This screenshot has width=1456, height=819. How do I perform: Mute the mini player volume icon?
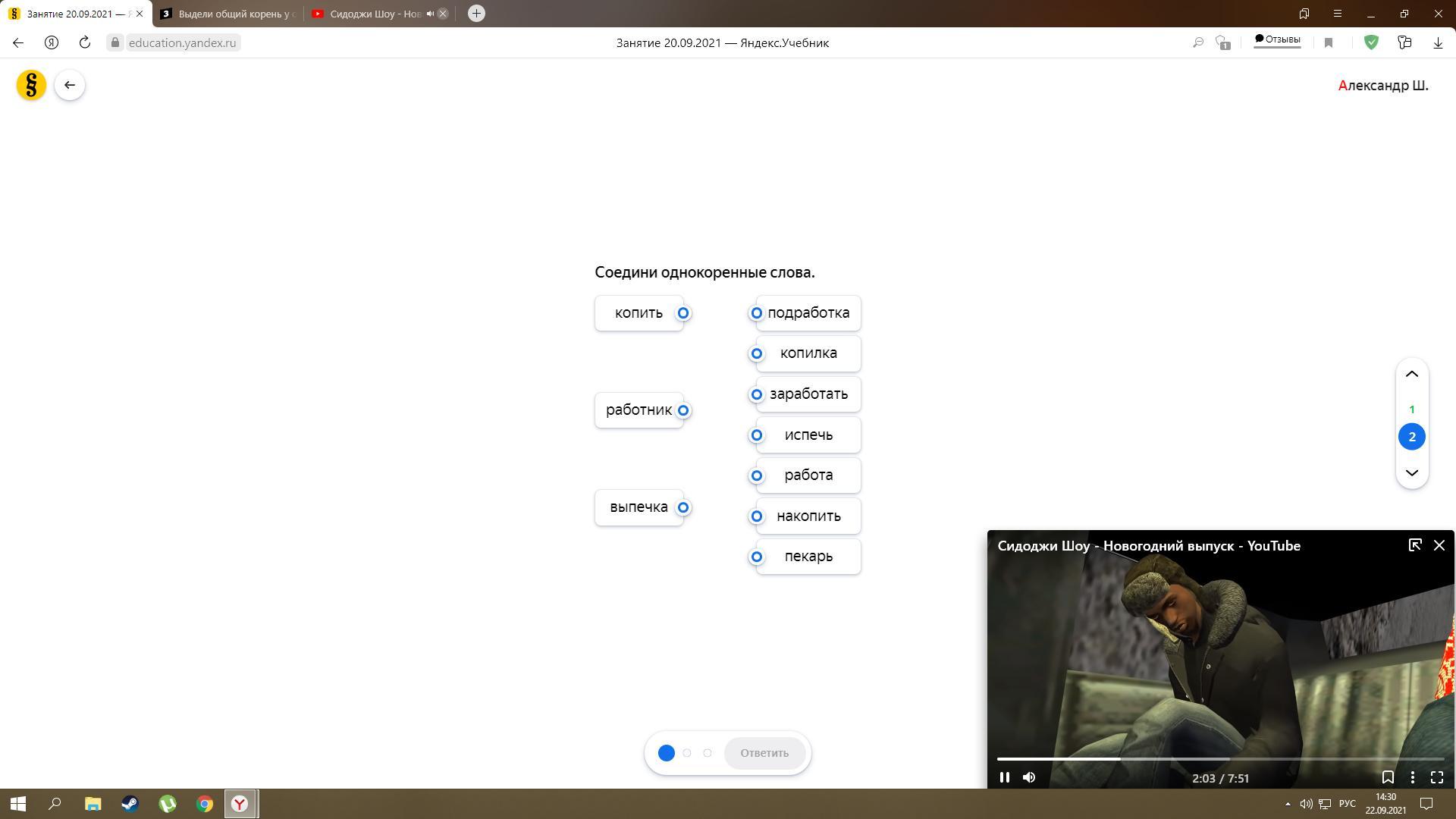[x=1029, y=777]
